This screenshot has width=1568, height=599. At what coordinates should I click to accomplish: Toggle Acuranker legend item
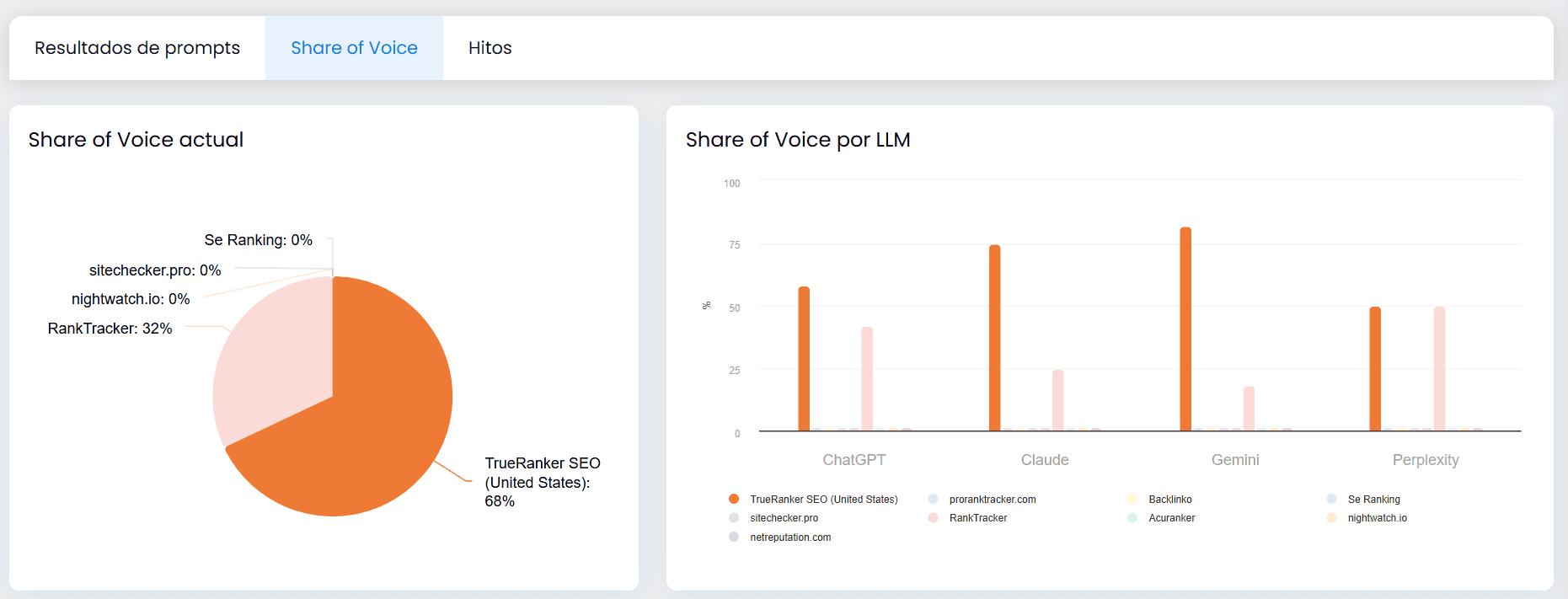[1162, 518]
